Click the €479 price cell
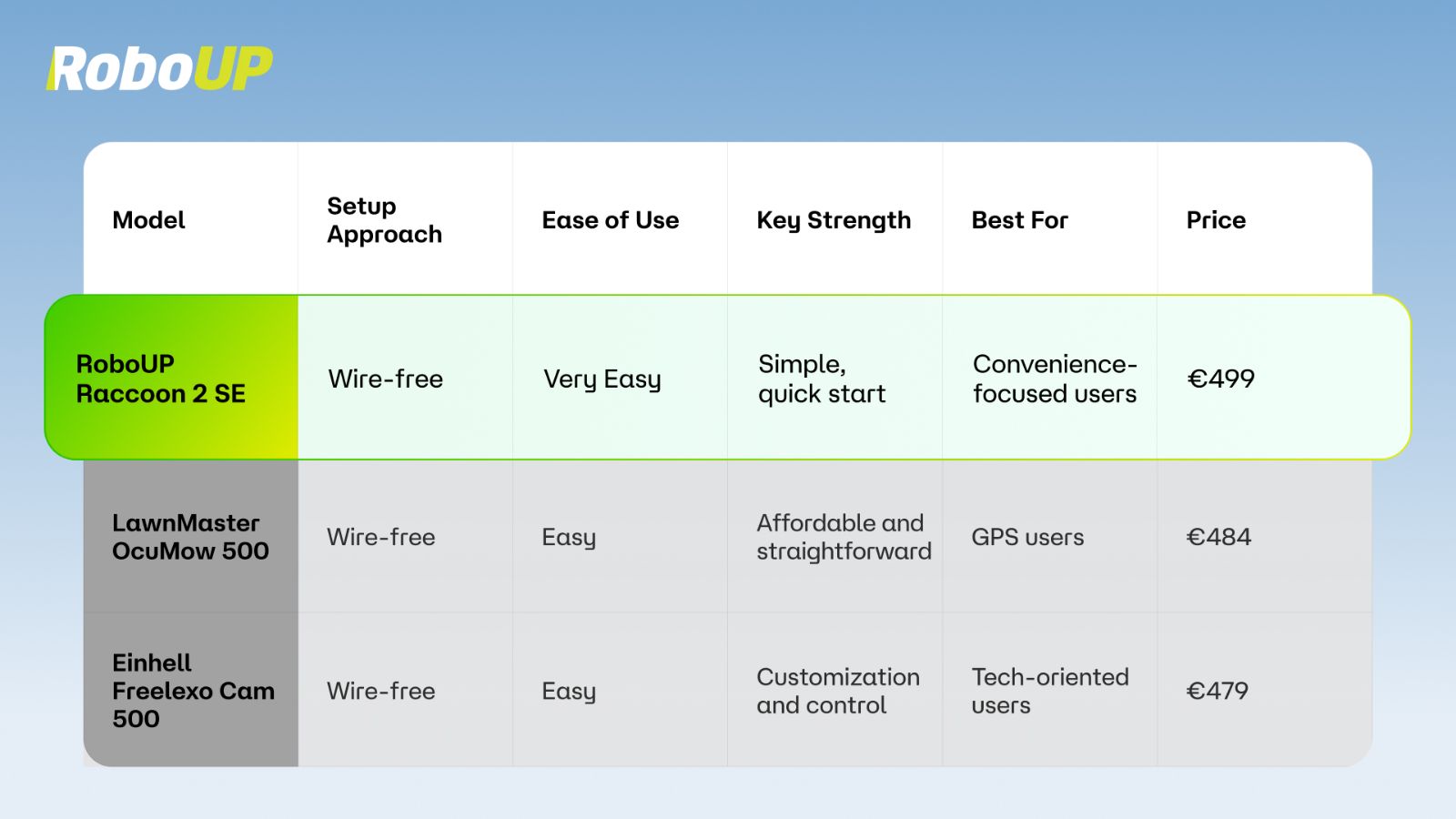This screenshot has width=1456, height=819. click(x=1217, y=691)
